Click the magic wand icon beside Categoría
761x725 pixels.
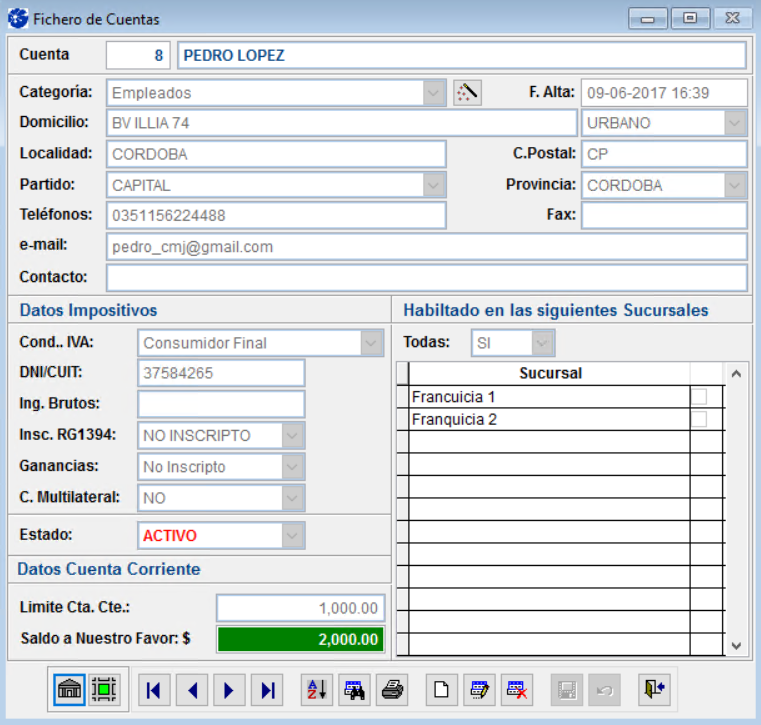(x=467, y=93)
